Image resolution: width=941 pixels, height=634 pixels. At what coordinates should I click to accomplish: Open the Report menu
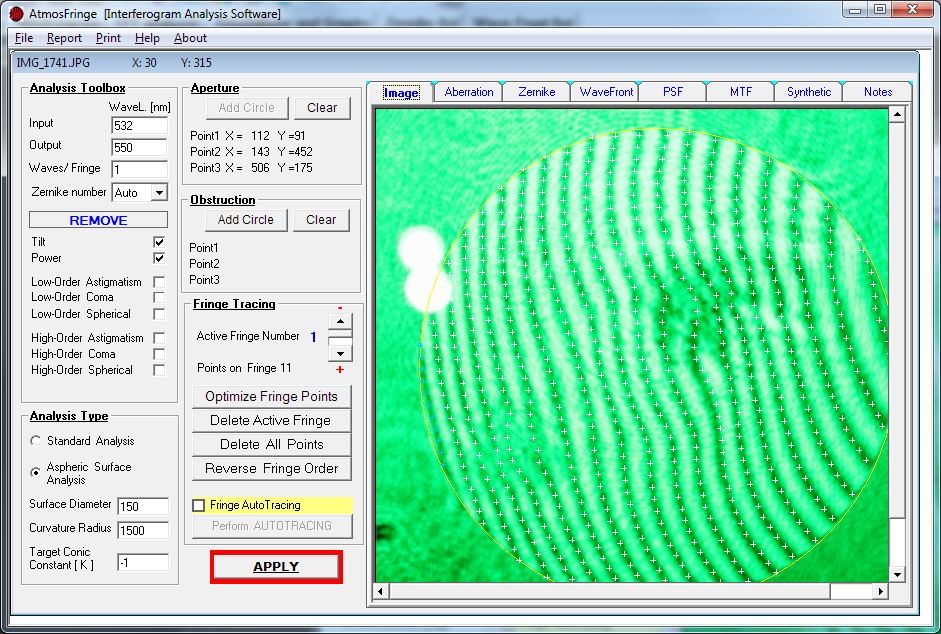point(64,38)
